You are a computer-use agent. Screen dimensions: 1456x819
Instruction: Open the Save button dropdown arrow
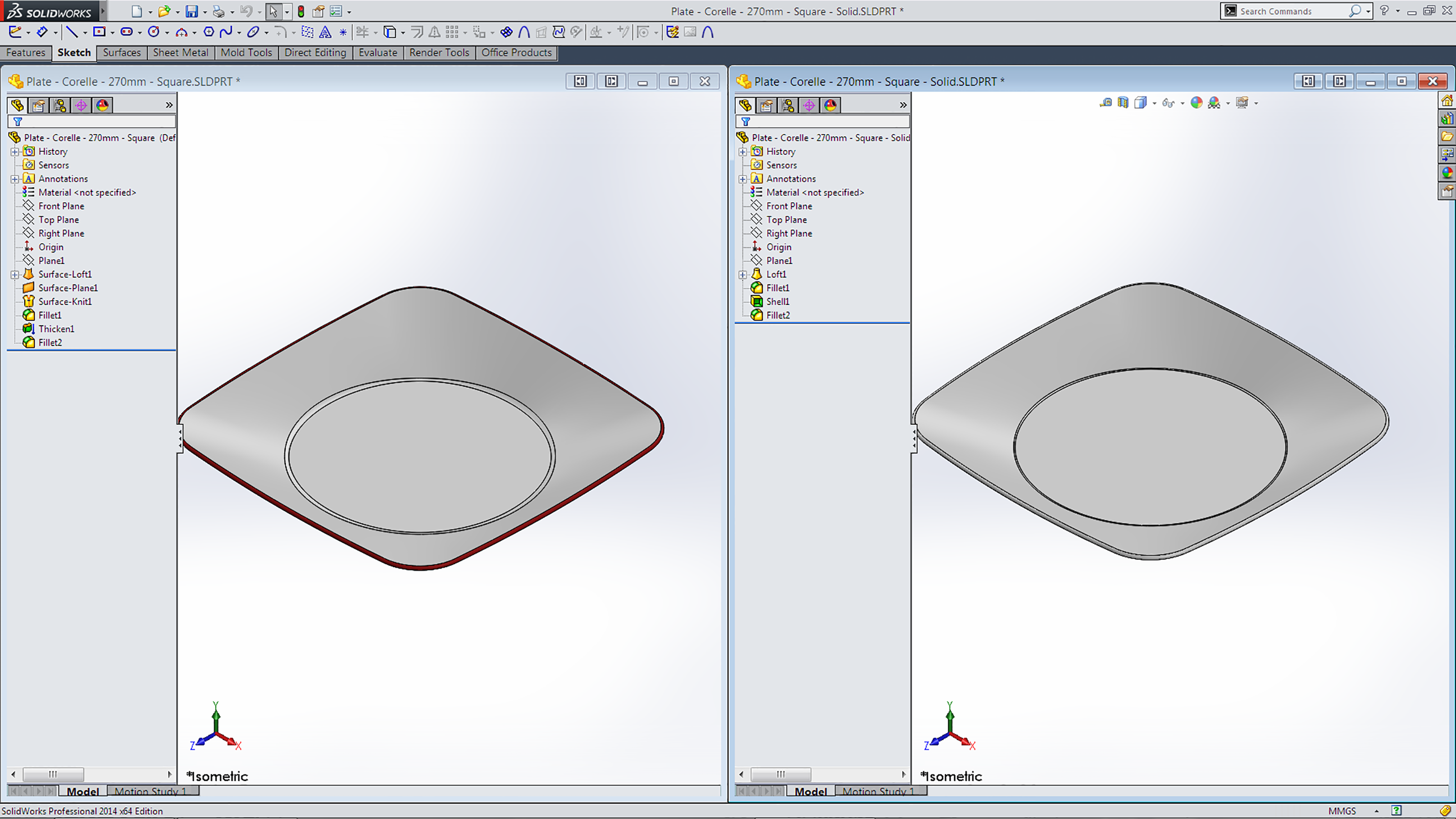[205, 12]
